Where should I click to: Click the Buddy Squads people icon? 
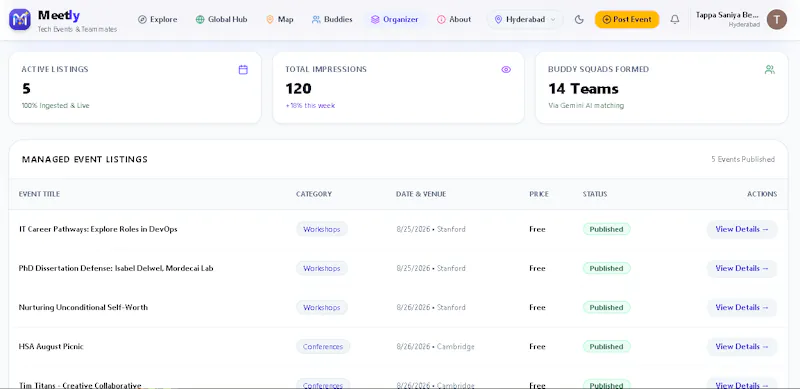click(x=770, y=69)
